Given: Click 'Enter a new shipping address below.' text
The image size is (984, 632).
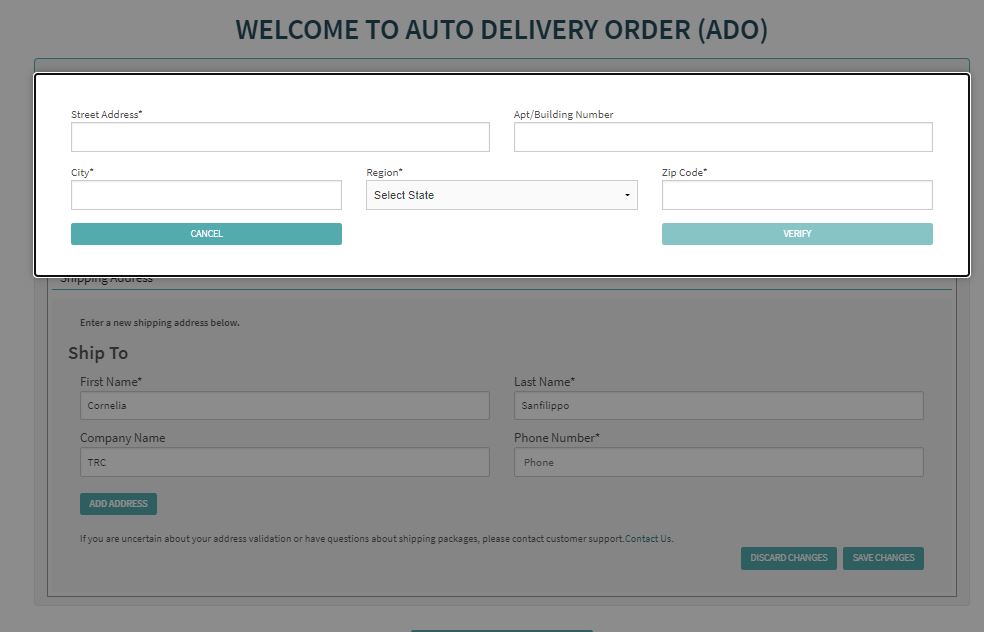Looking at the screenshot, I should 159,323.
